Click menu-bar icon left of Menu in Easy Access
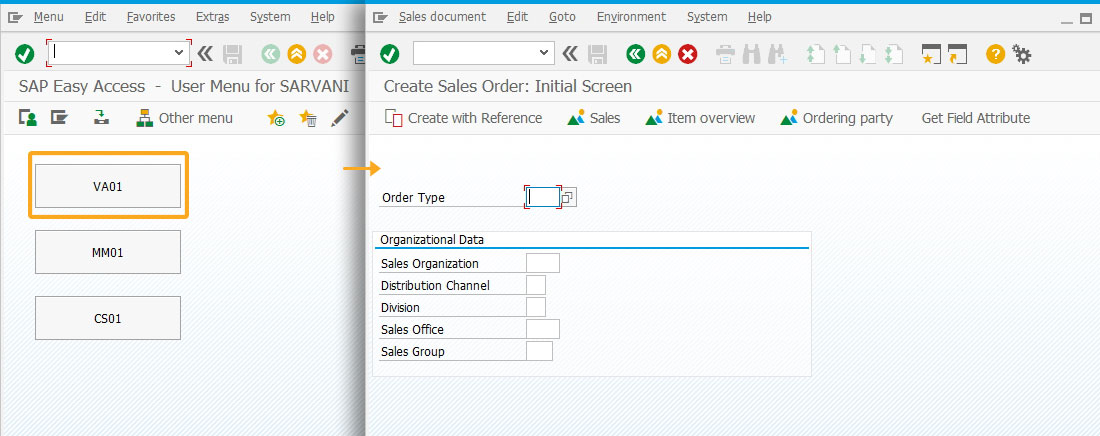This screenshot has width=1100, height=436. coord(15,17)
